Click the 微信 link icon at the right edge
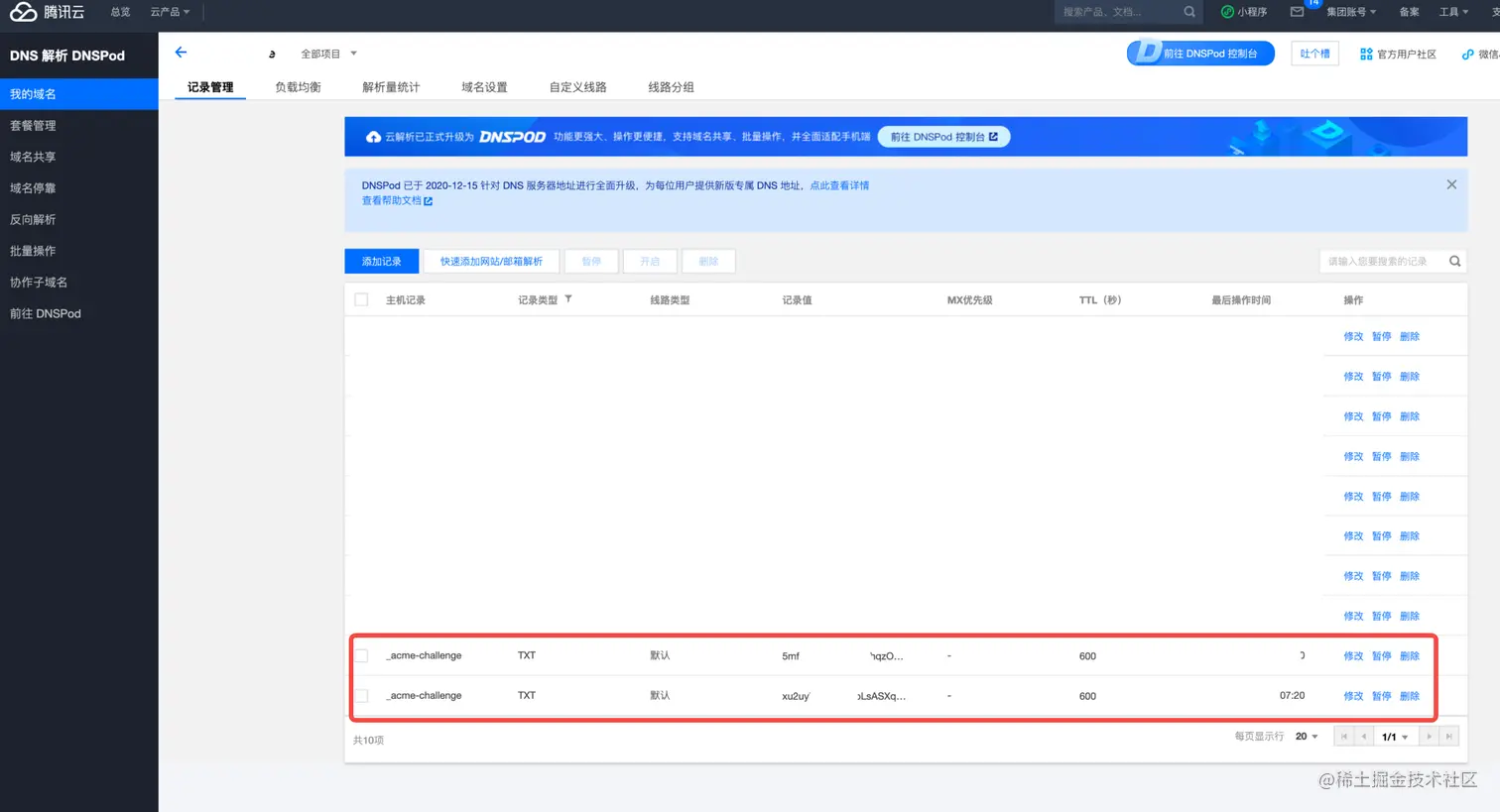 click(1467, 54)
